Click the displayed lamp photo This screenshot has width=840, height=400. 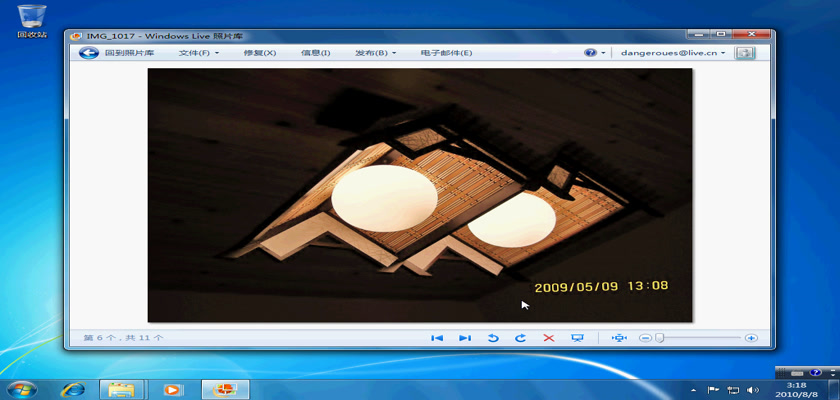point(420,195)
